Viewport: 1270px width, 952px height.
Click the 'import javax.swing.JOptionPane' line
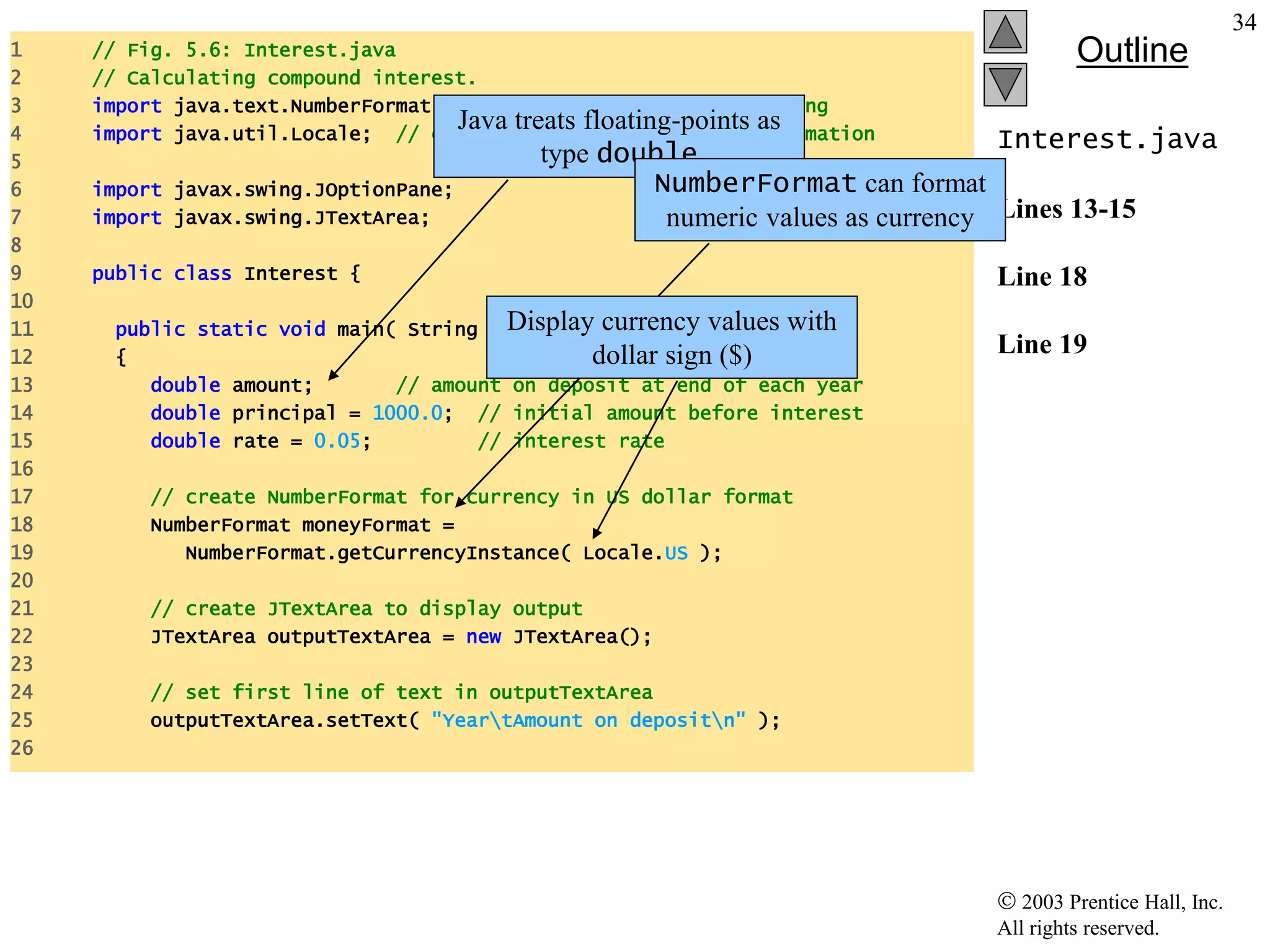pyautogui.click(x=272, y=190)
